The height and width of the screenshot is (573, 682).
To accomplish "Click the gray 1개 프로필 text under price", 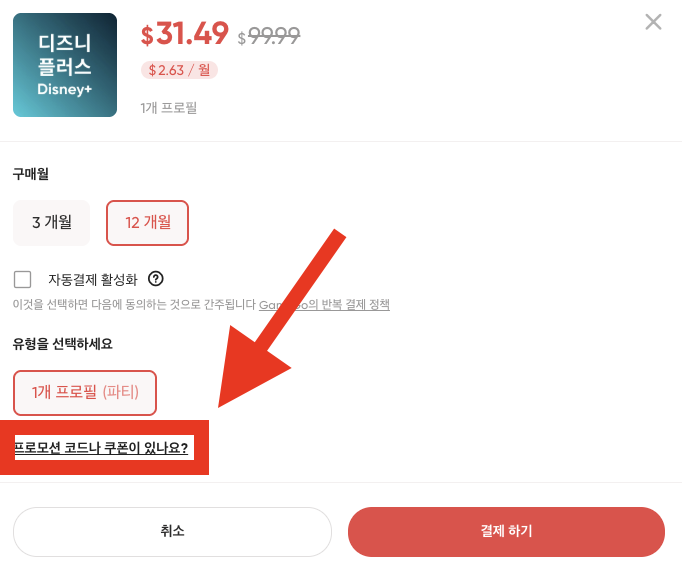I will [169, 107].
